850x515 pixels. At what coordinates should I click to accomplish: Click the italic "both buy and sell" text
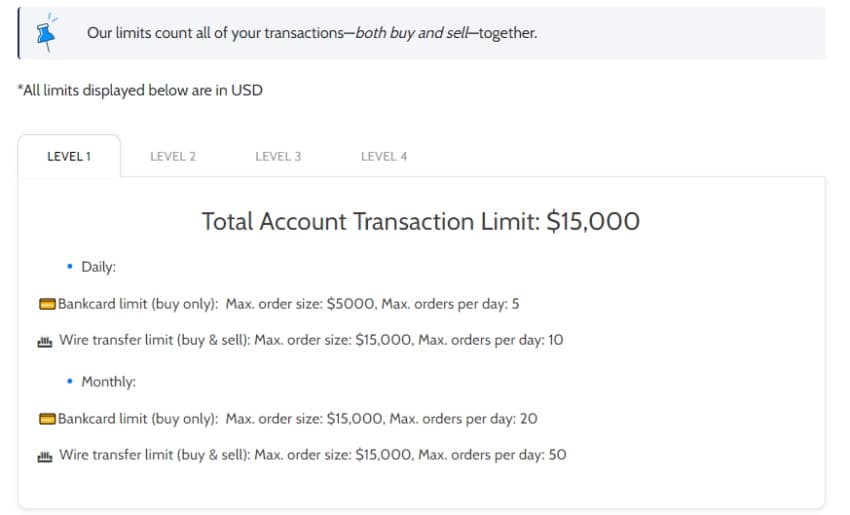[x=411, y=33]
